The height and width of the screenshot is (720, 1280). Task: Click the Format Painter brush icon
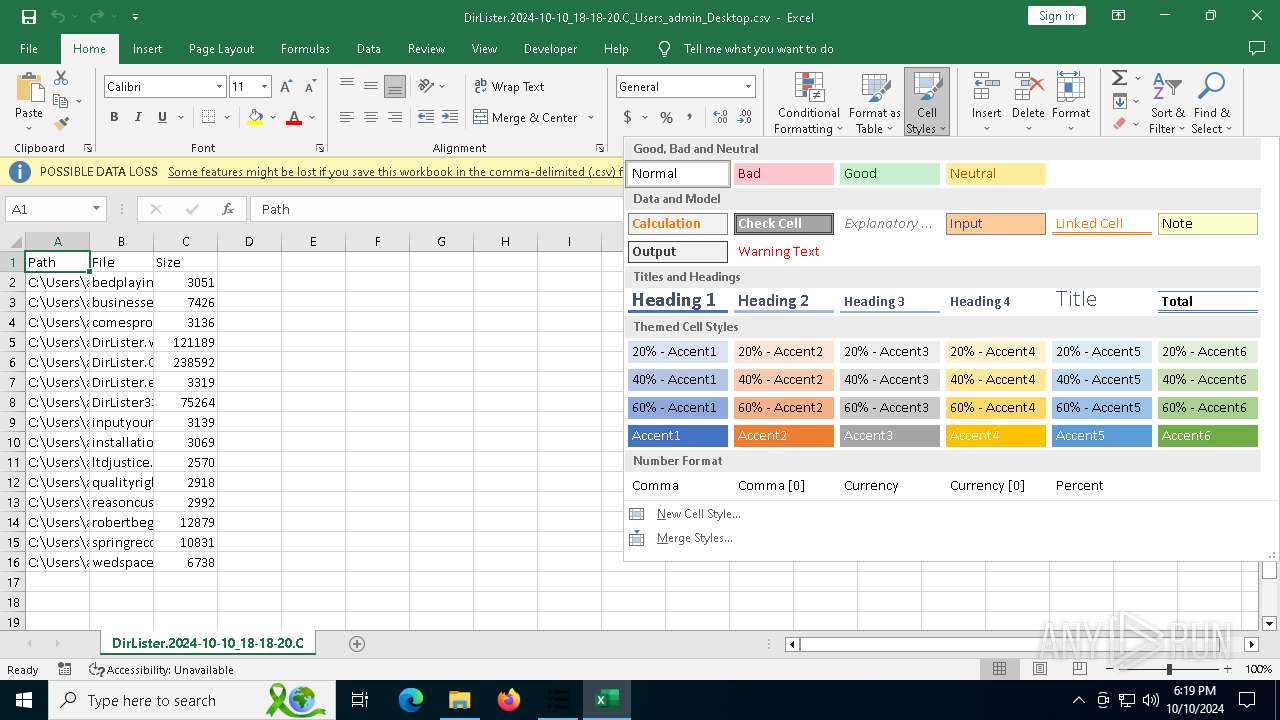click(61, 124)
